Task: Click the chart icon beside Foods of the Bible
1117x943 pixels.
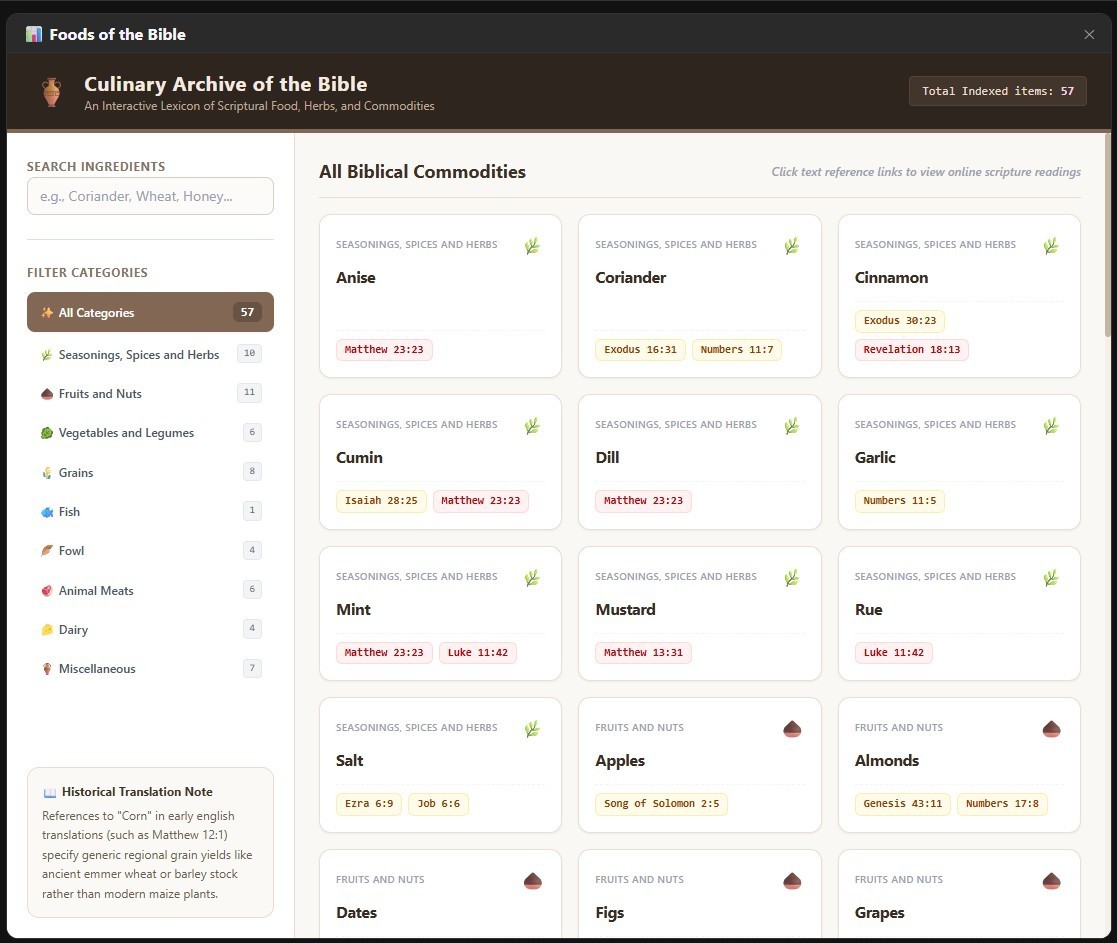Action: (33, 34)
